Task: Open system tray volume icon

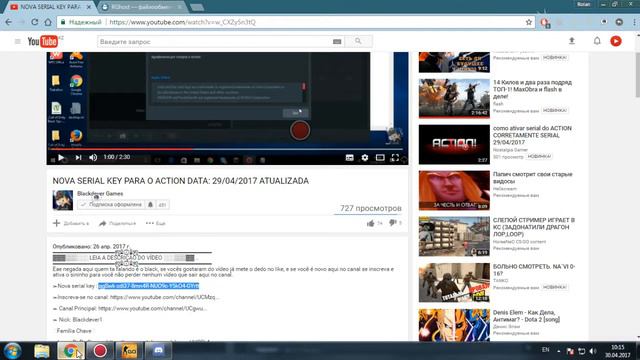Action: coord(593,351)
